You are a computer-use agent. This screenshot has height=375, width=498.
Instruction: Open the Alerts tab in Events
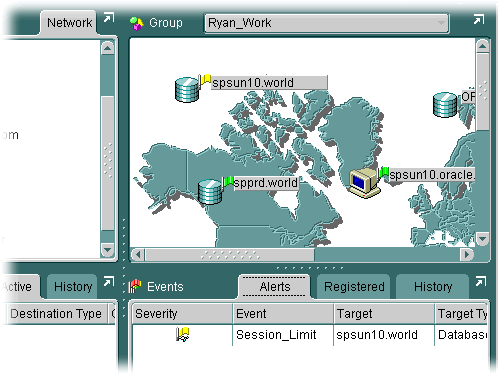pos(275,287)
